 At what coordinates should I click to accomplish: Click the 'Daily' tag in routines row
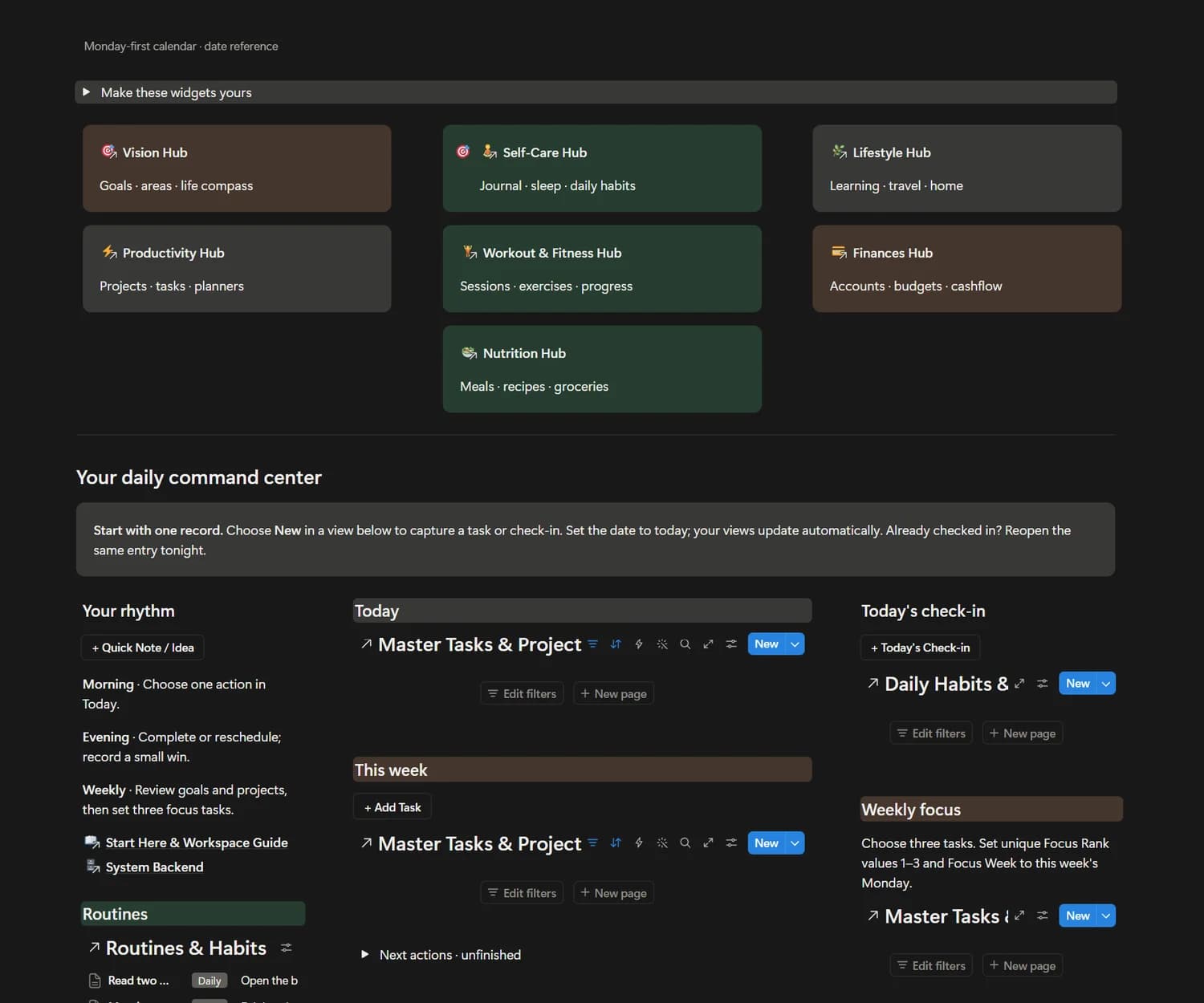[209, 981]
